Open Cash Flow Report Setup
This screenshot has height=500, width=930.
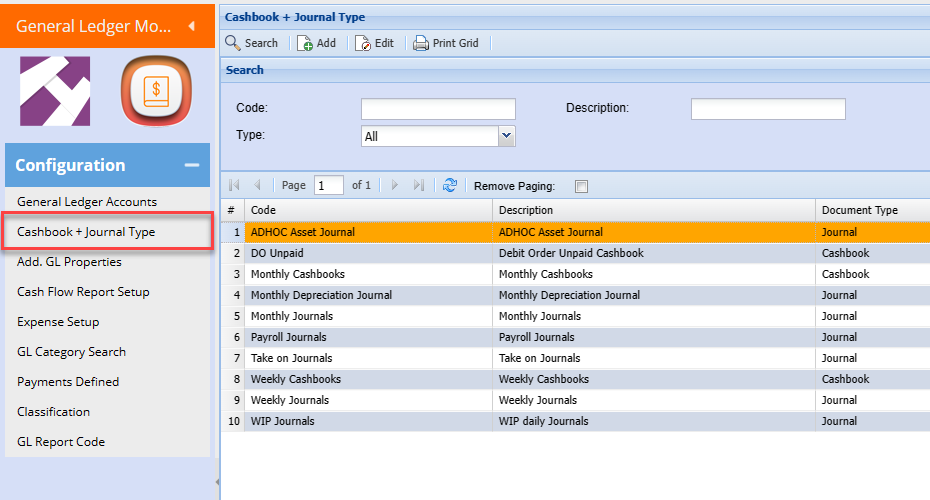(83, 292)
